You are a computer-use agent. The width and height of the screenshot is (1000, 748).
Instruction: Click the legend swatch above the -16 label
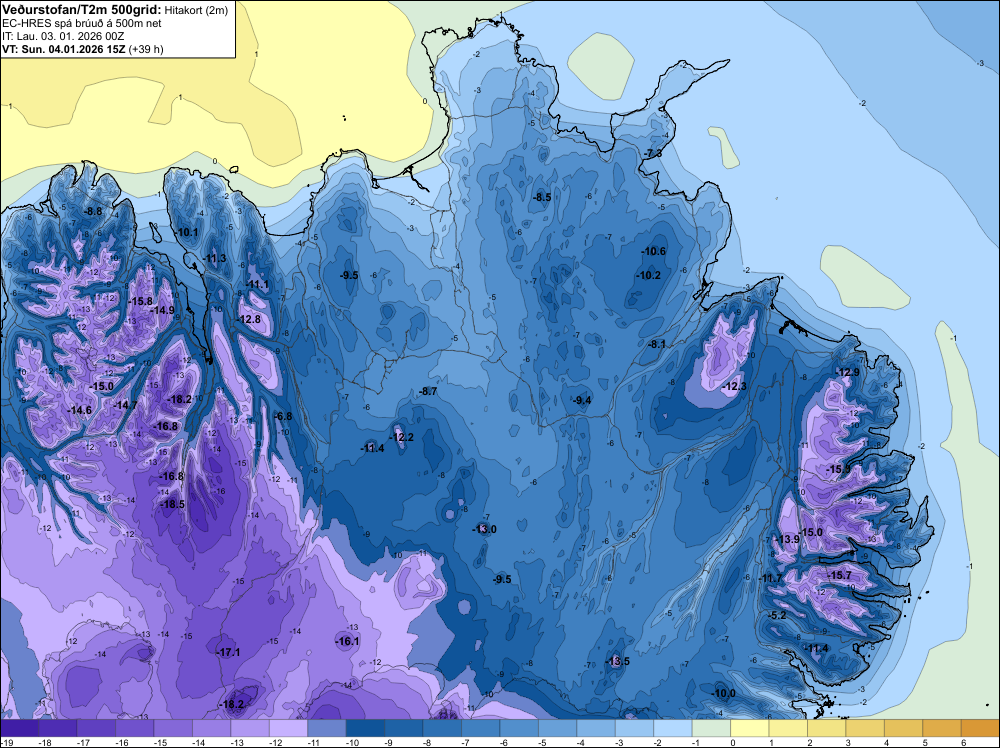click(135, 728)
